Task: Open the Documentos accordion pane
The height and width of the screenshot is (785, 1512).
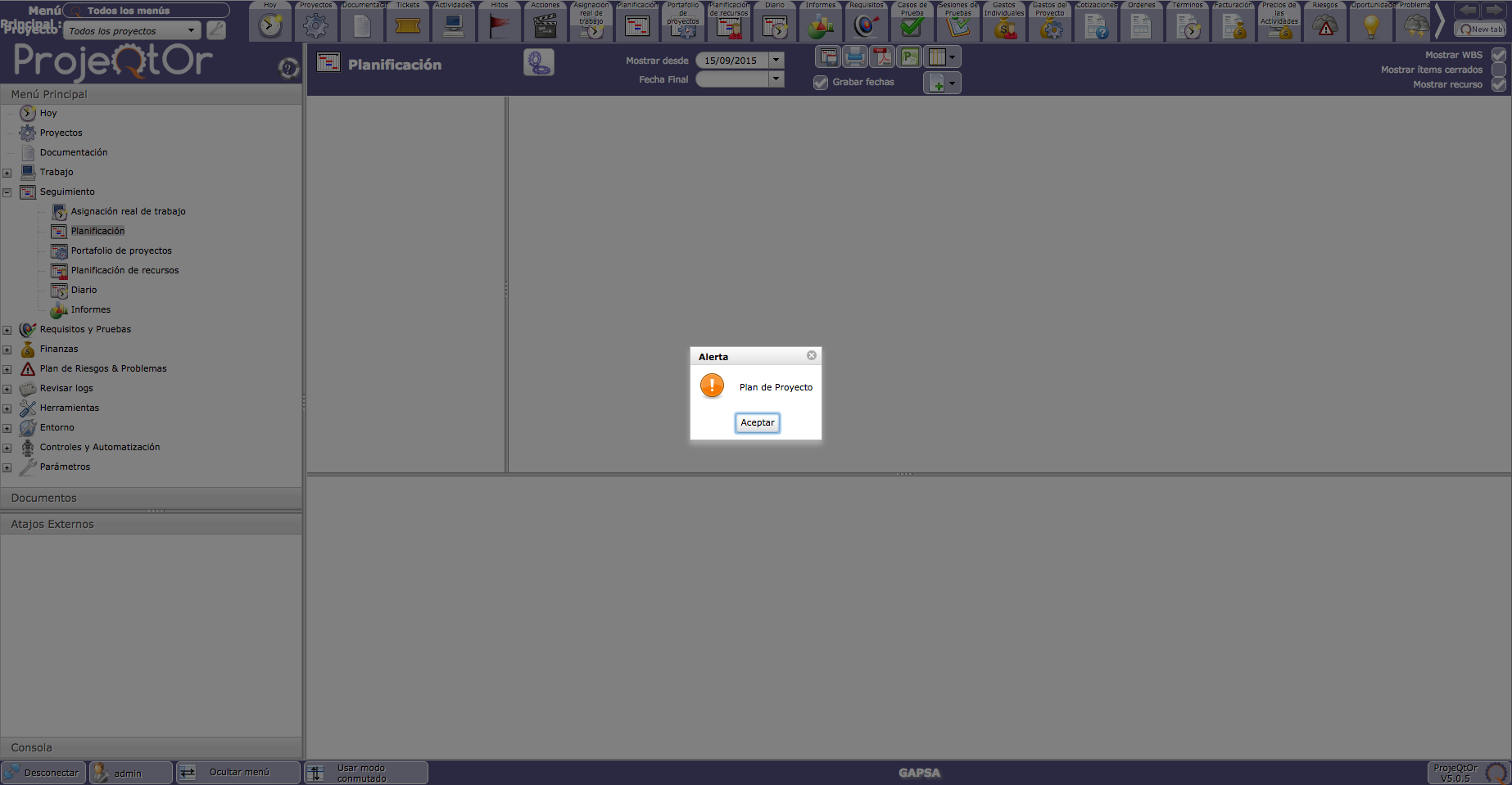Action: click(x=152, y=498)
